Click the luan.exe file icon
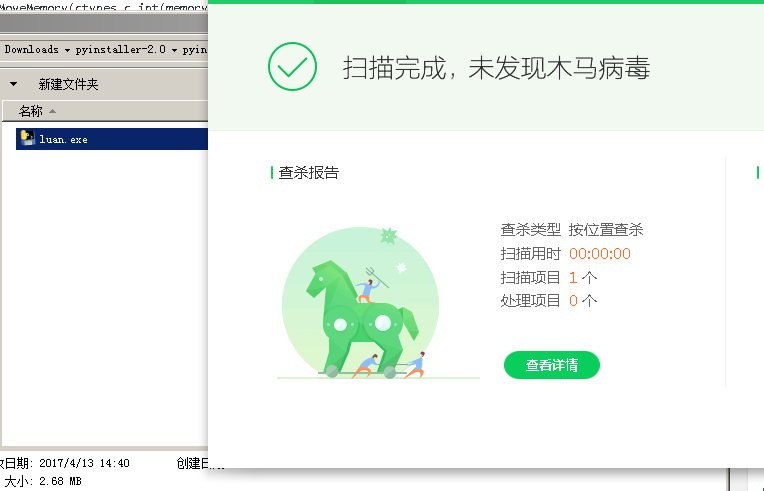Image resolution: width=764 pixels, height=491 pixels. [x=28, y=139]
